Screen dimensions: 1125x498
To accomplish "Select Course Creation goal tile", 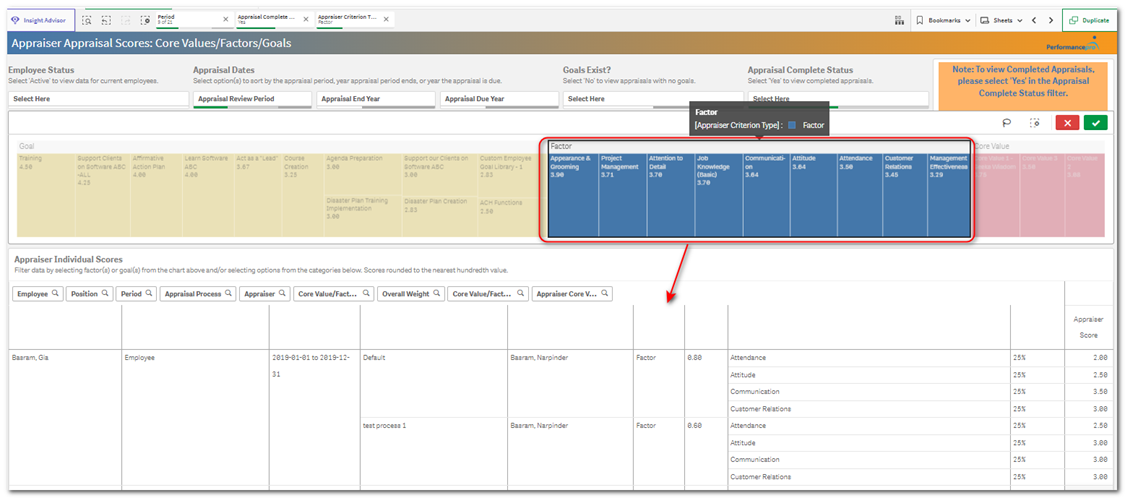I will click(x=303, y=194).
